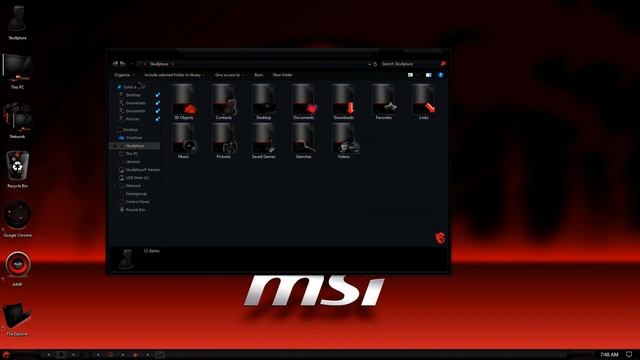Toggle the preview pane icon
Image resolution: width=640 pixels, height=360 pixels.
pos(429,75)
